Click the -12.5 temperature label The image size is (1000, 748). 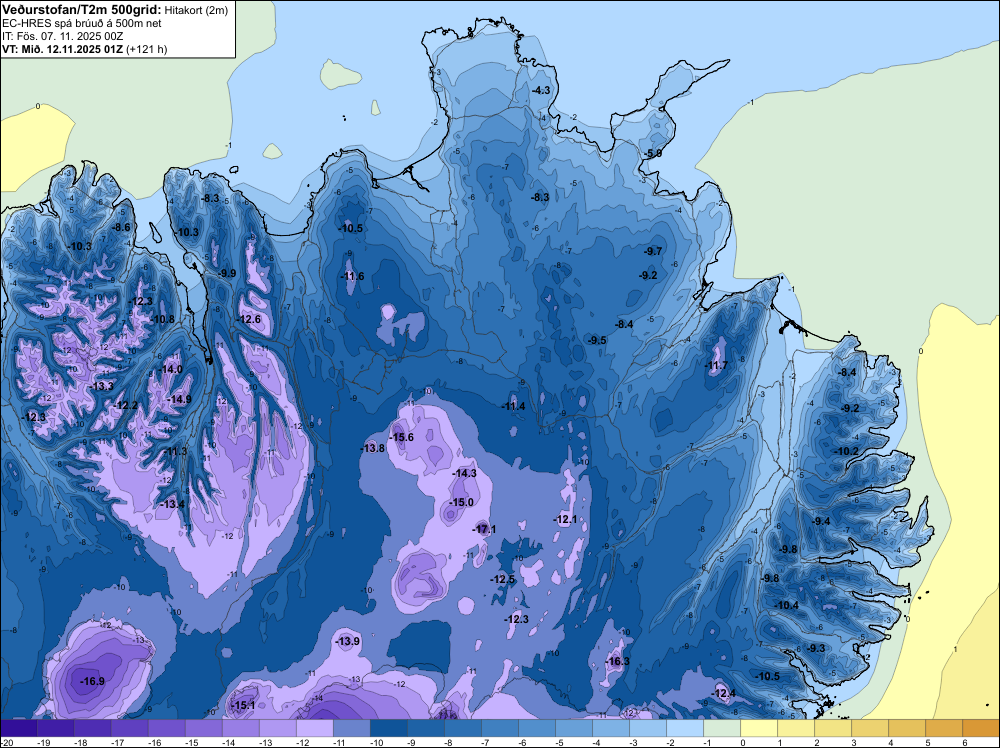click(503, 580)
